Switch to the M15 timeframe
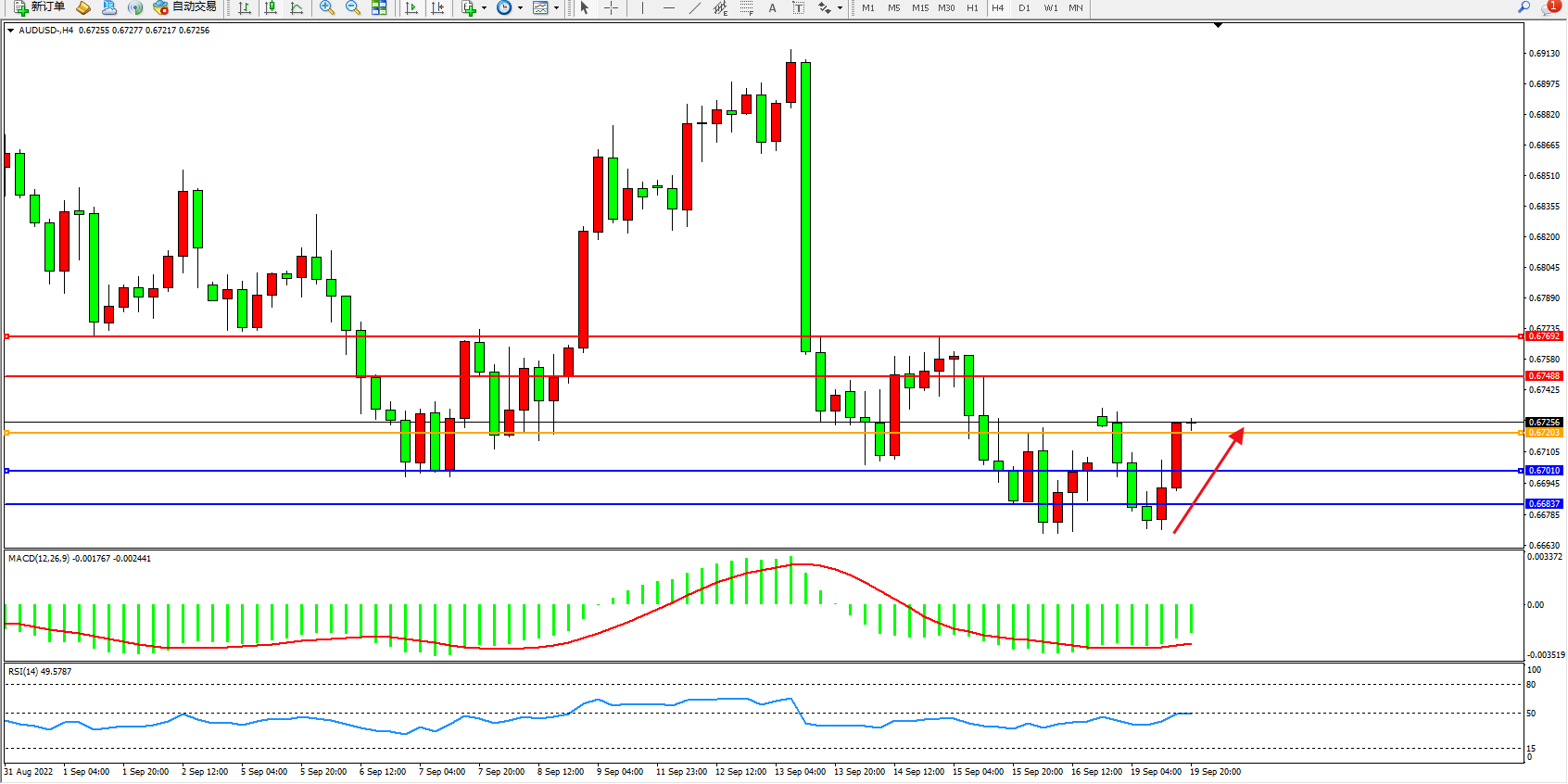Screen dimensions: 1568x784 coord(919,7)
